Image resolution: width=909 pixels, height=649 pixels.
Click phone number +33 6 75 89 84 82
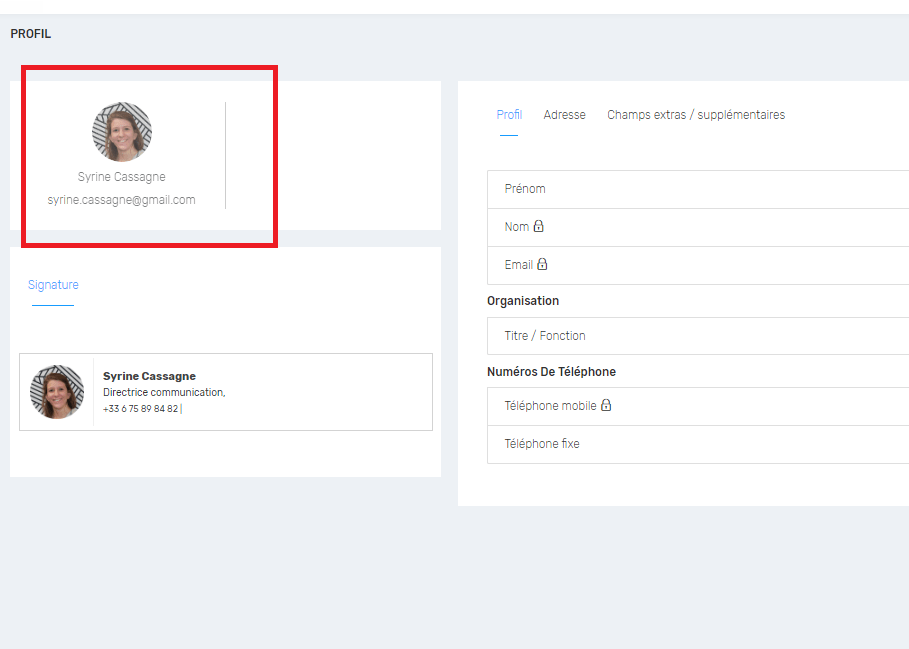point(140,409)
